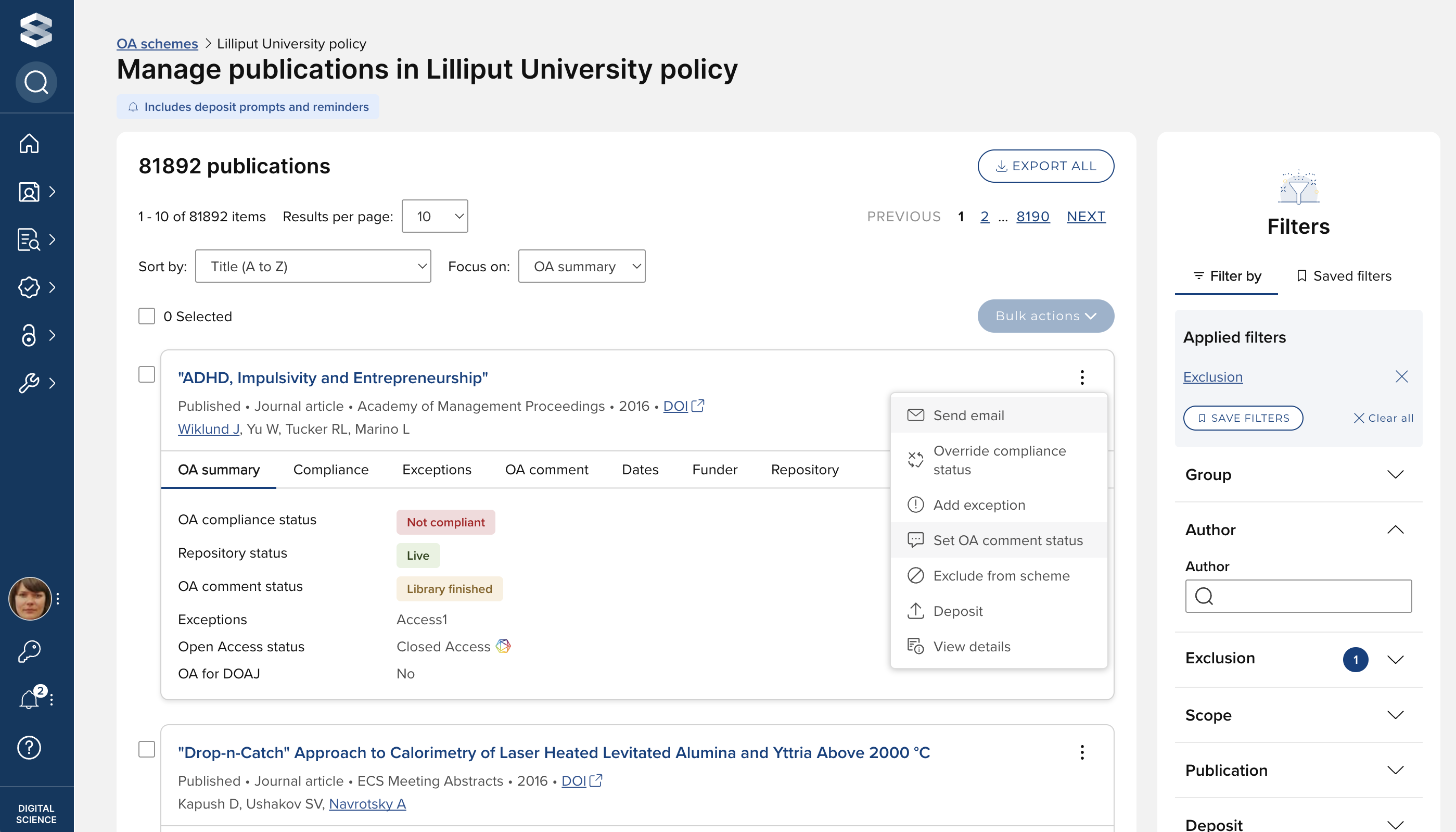Open the wrench tools sidebar icon

click(x=29, y=382)
